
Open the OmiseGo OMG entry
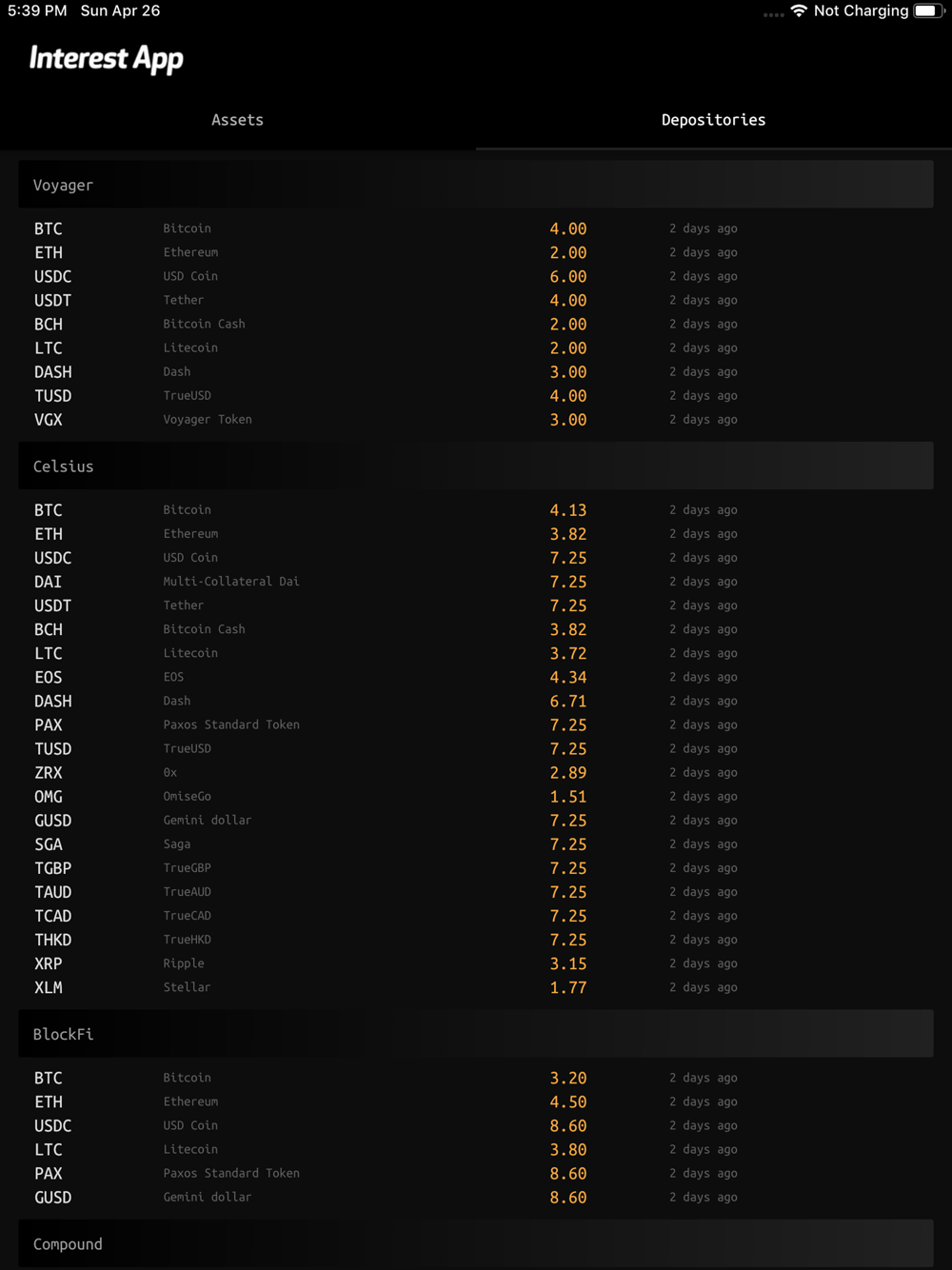pos(476,797)
